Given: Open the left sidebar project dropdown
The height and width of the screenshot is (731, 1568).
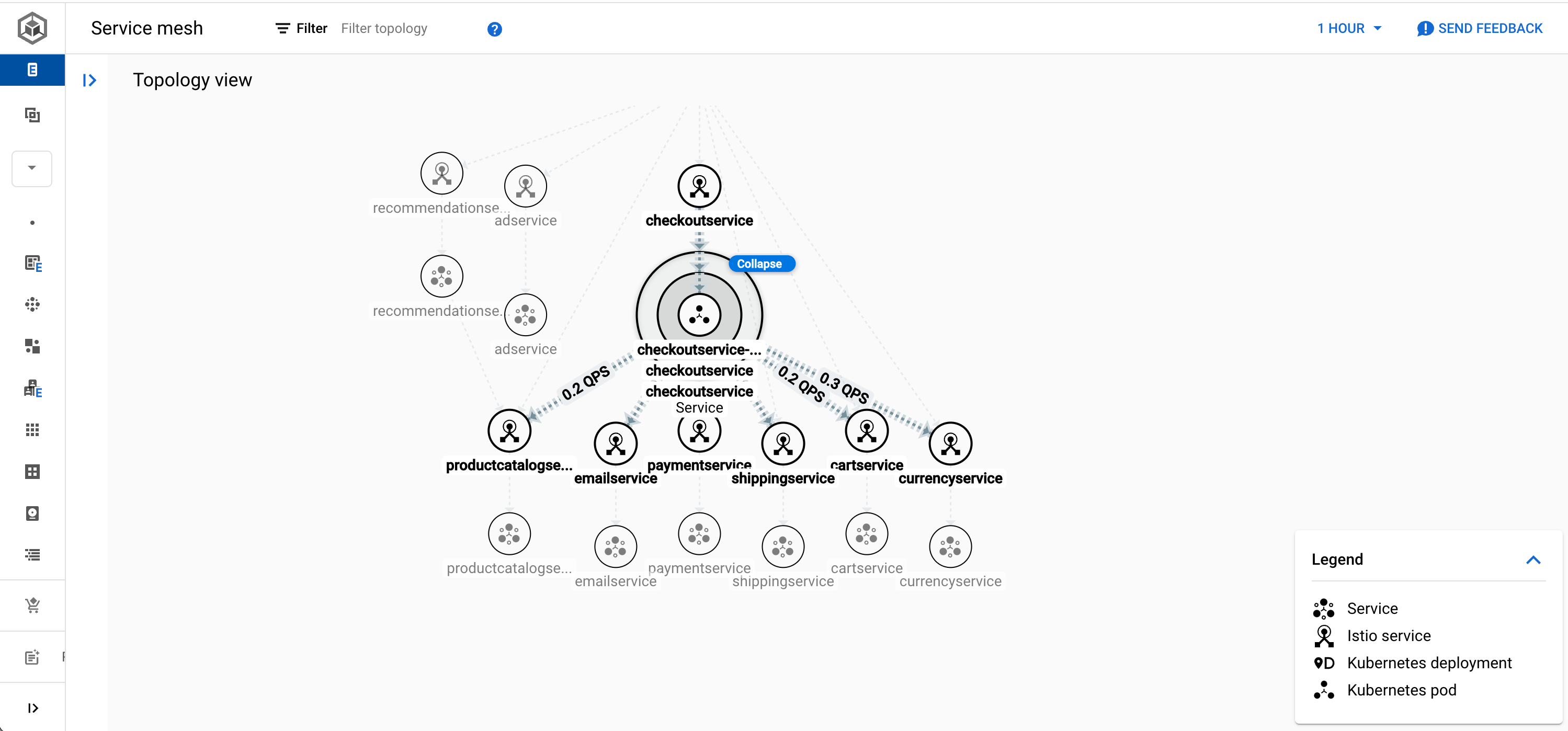Looking at the screenshot, I should [32, 168].
